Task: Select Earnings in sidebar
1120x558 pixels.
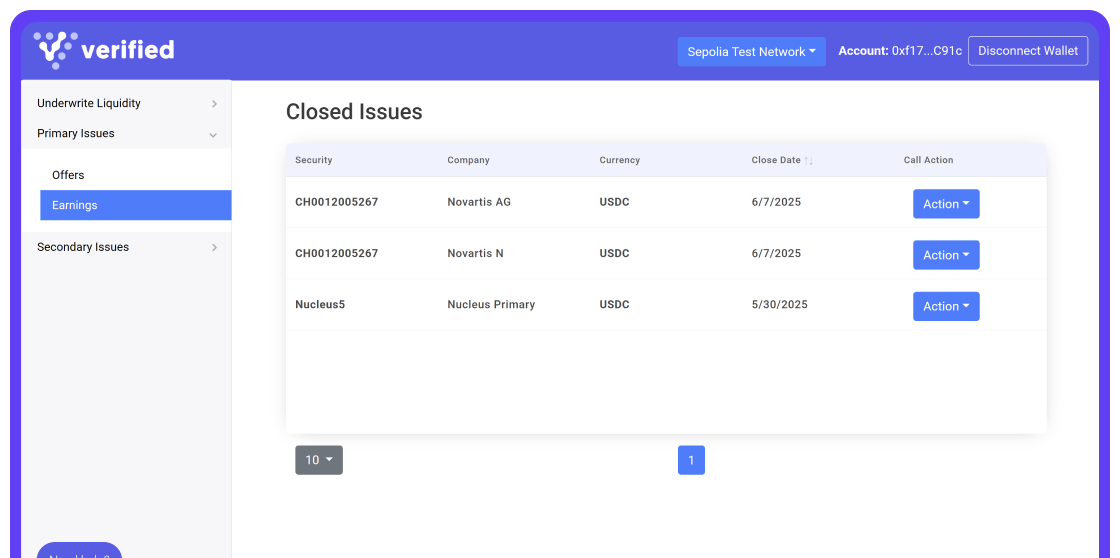Action: click(136, 205)
